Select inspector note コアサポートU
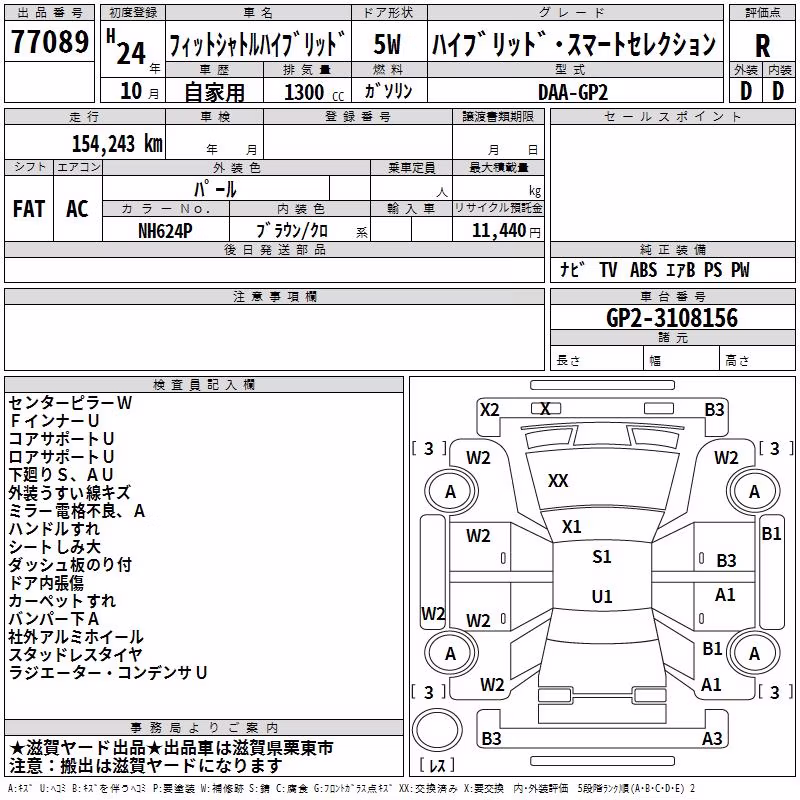The width and height of the screenshot is (800, 800). pyautogui.click(x=61, y=439)
